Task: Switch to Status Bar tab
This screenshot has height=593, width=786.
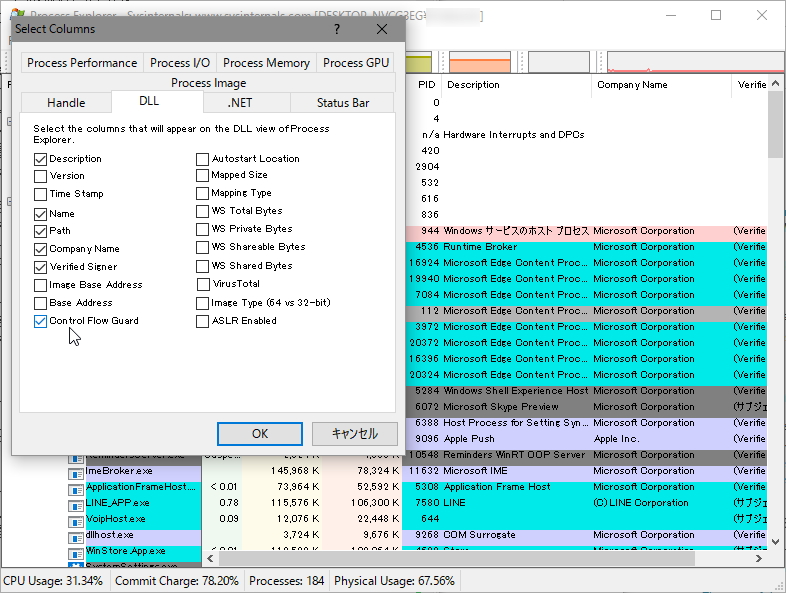Action: click(x=343, y=103)
